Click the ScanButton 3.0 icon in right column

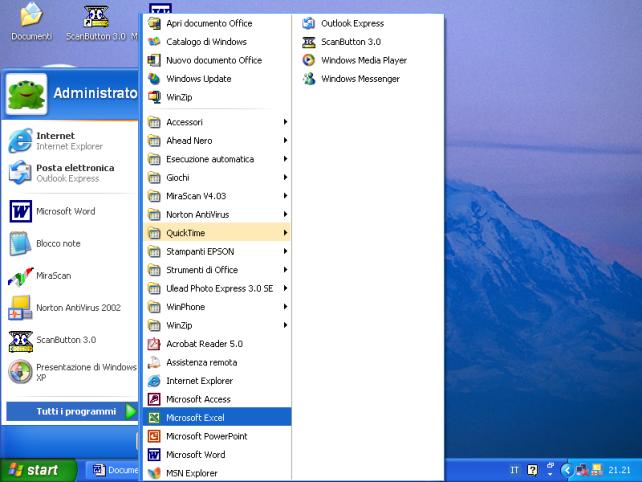click(x=309, y=42)
